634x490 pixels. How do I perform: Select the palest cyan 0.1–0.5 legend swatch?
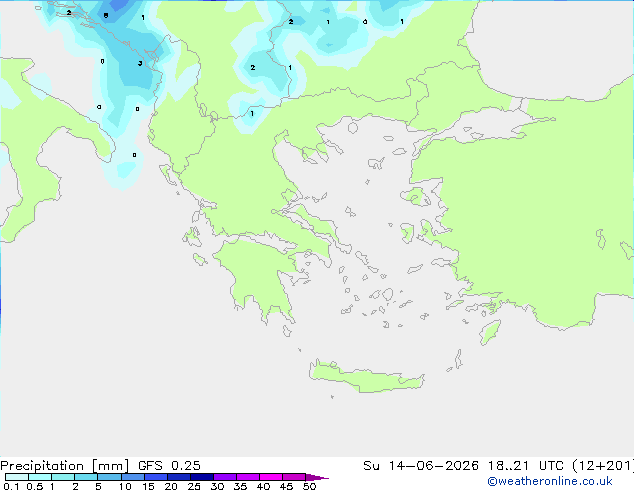[x=17, y=477]
